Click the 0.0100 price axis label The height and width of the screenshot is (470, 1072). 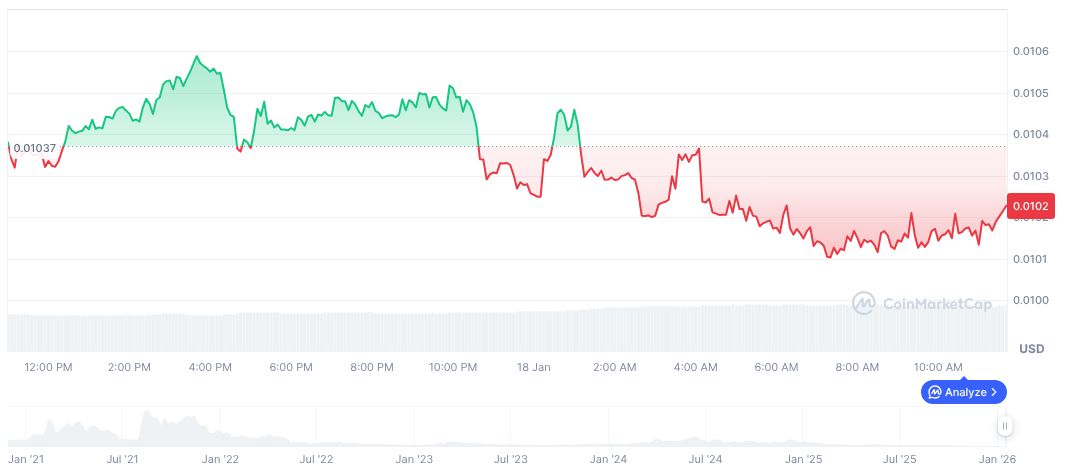1029,301
